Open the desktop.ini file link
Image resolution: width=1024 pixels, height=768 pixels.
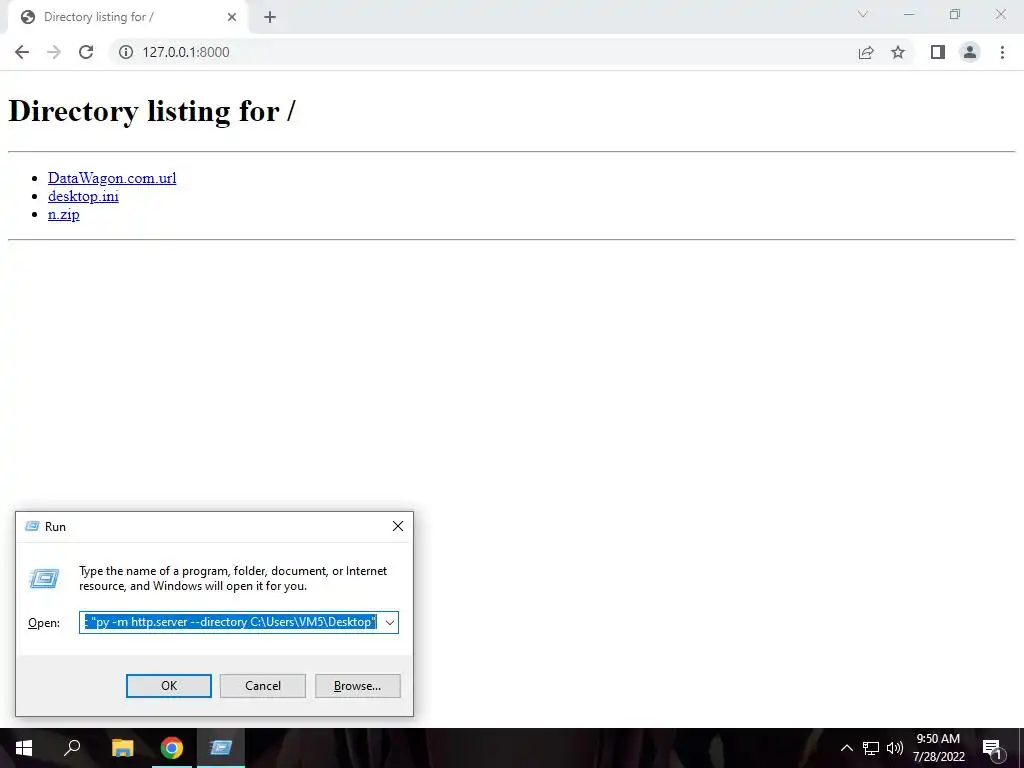coord(83,196)
